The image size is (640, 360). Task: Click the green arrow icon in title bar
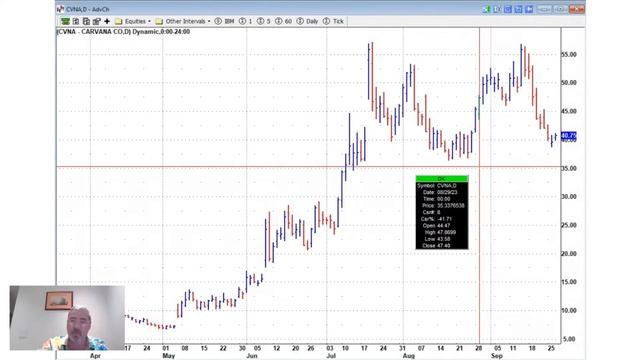click(486, 9)
